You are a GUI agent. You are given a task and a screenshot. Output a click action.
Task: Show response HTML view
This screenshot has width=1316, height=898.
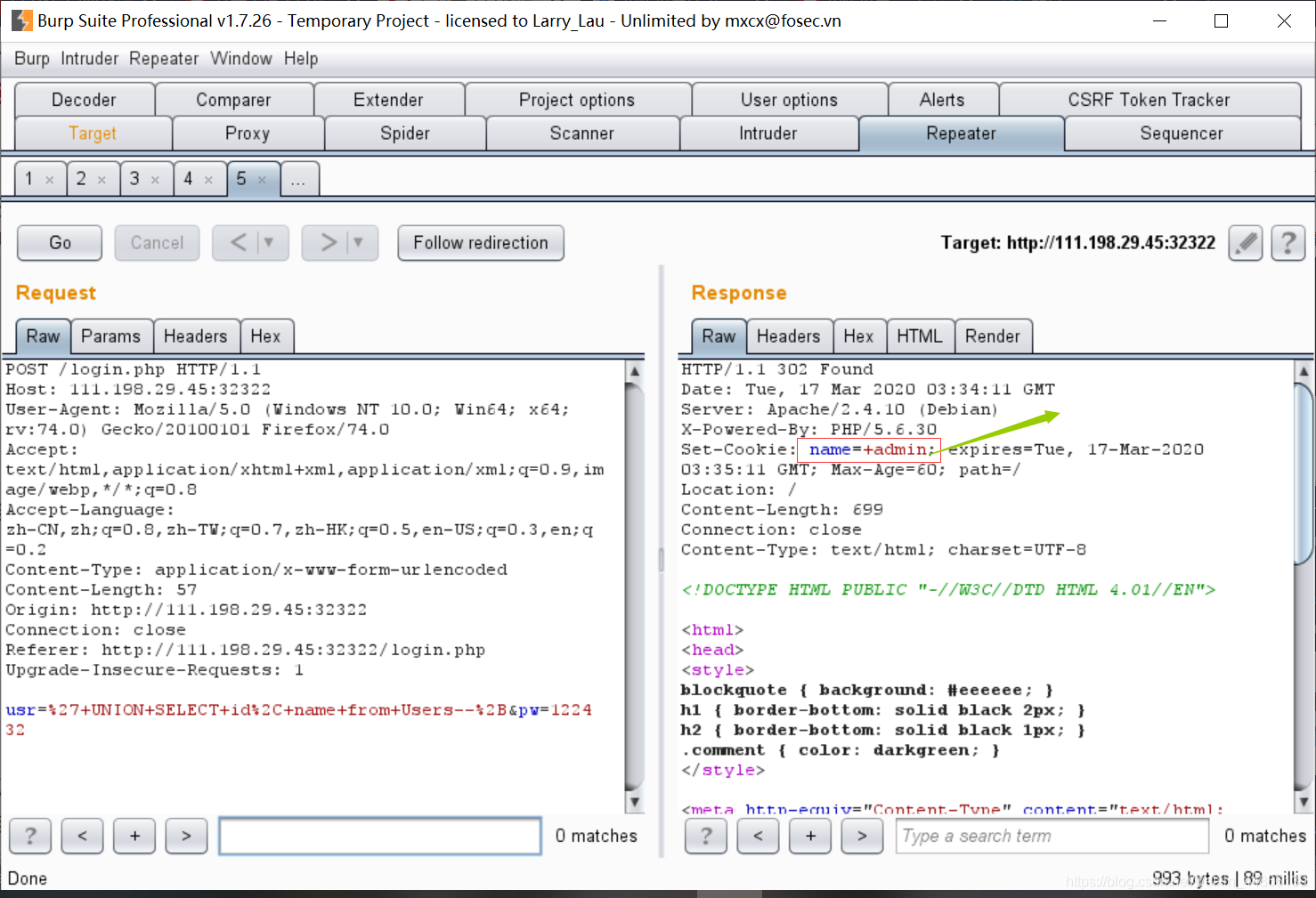[921, 336]
